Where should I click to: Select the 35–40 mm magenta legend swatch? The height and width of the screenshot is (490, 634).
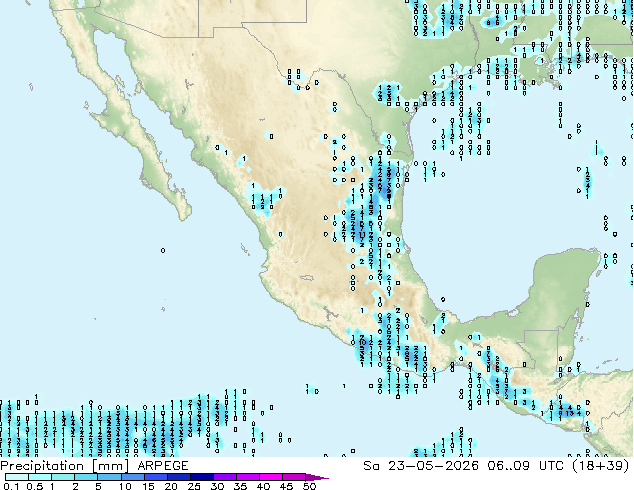247,477
